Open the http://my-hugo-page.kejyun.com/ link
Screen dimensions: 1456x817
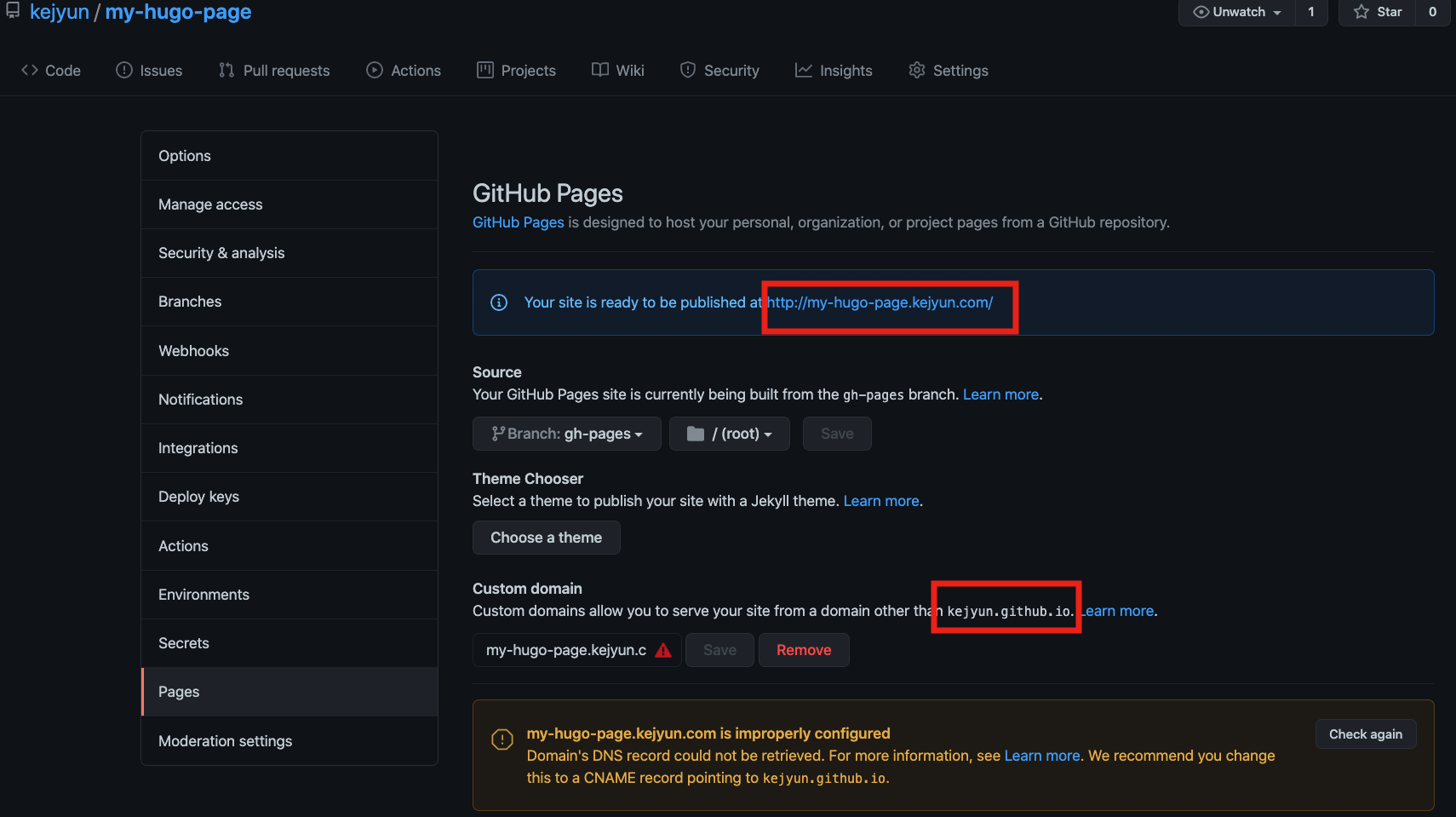tap(880, 302)
